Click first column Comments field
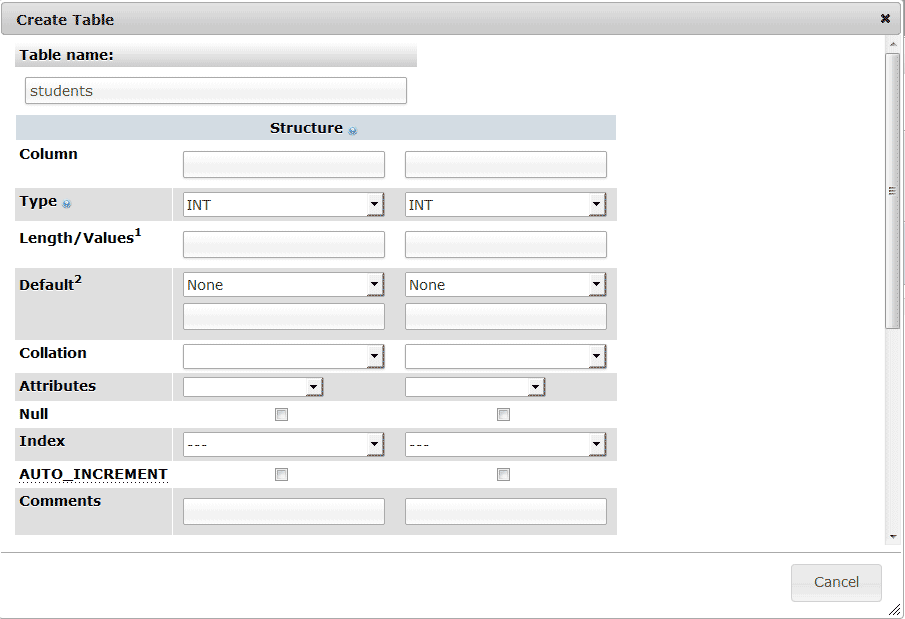 283,512
